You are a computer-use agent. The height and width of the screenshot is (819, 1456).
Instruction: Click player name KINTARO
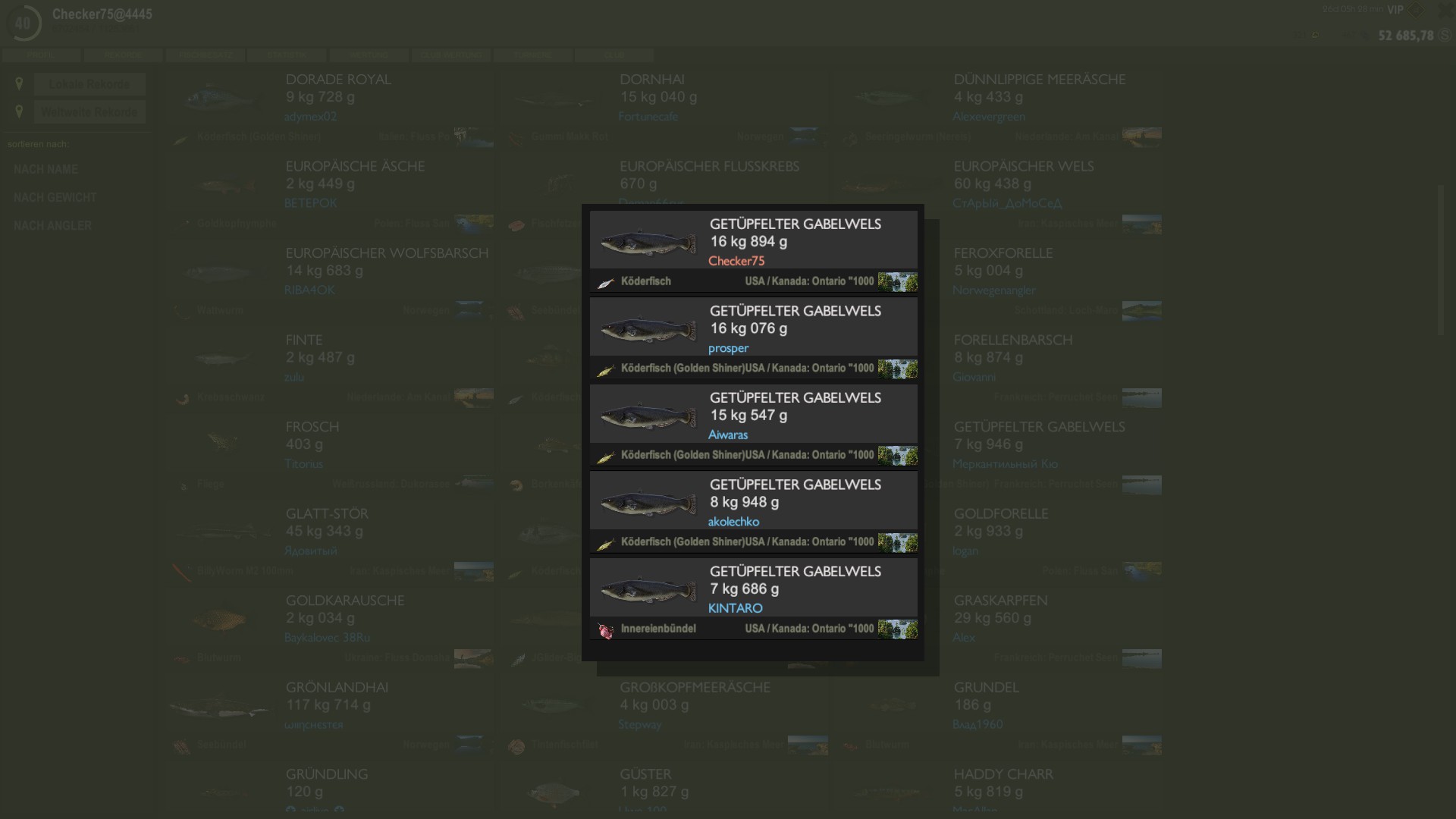click(735, 608)
